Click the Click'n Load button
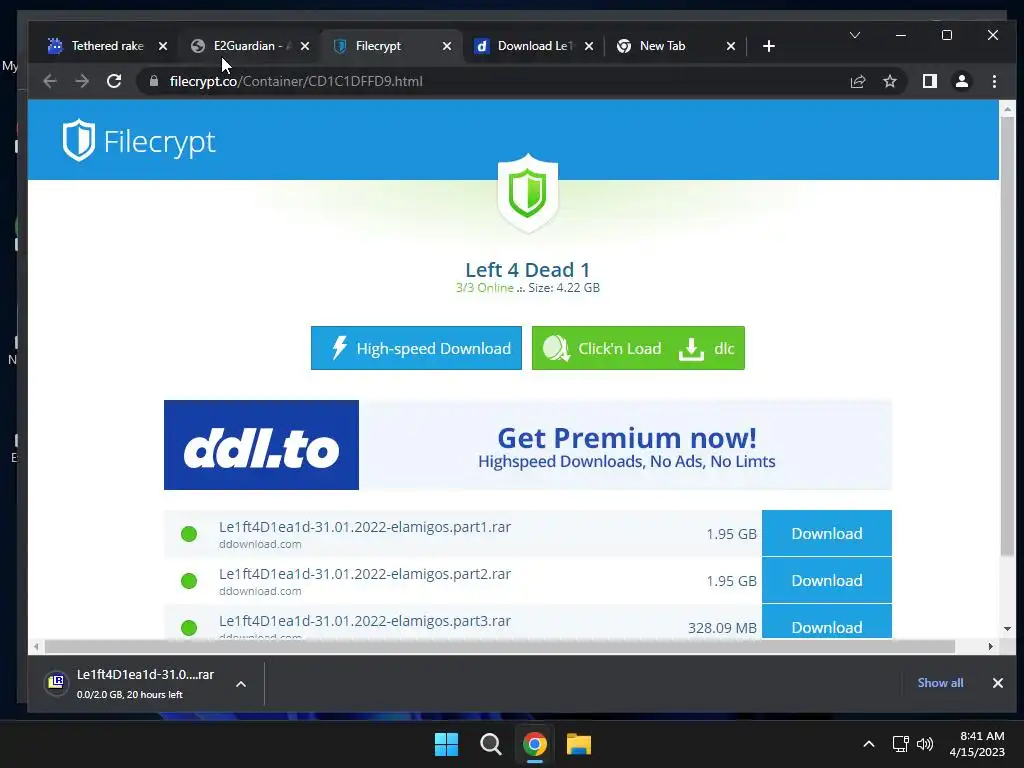This screenshot has width=1024, height=768. pos(602,348)
